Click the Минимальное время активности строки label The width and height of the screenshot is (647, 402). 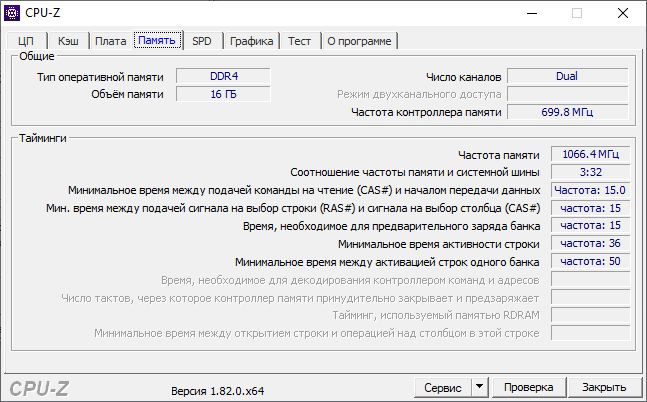439,244
